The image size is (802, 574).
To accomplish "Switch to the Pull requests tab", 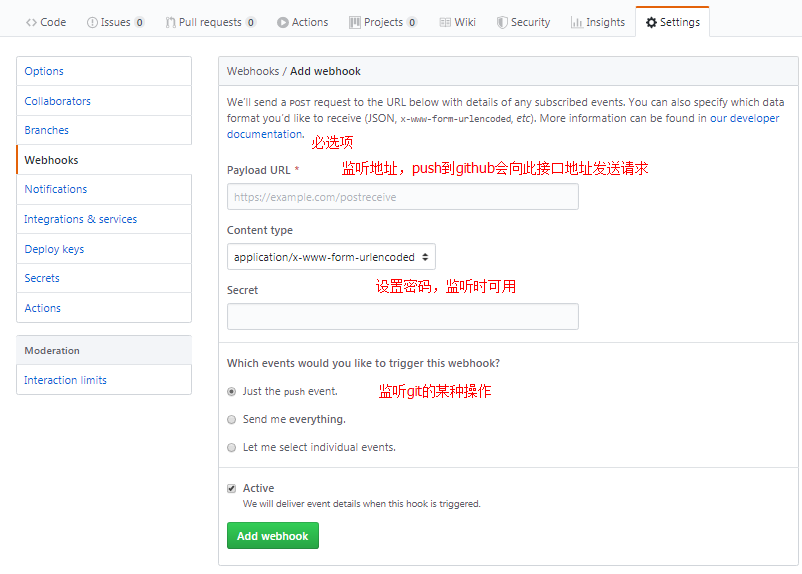I will tap(210, 23).
